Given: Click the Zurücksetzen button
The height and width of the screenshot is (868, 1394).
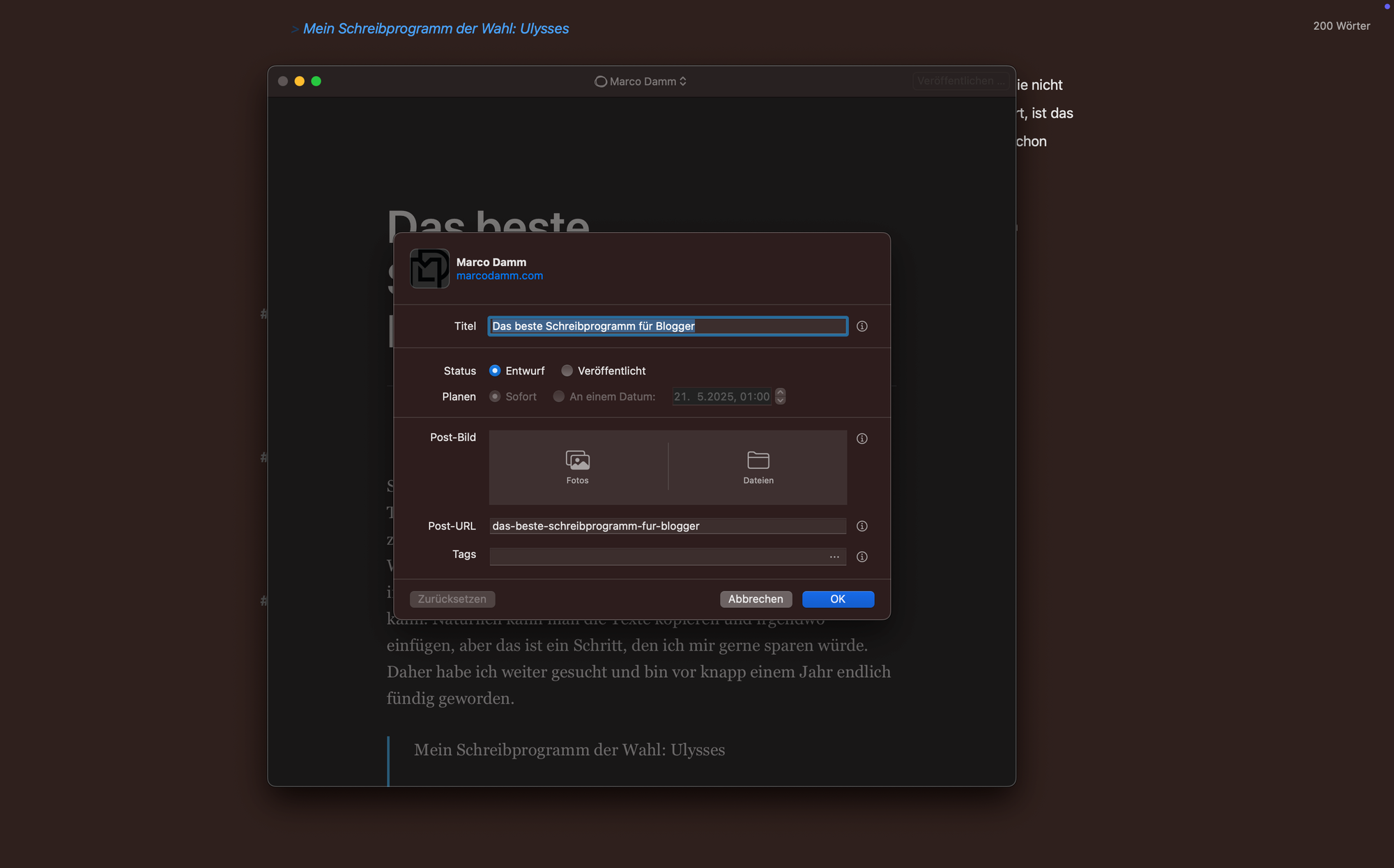Looking at the screenshot, I should [452, 599].
